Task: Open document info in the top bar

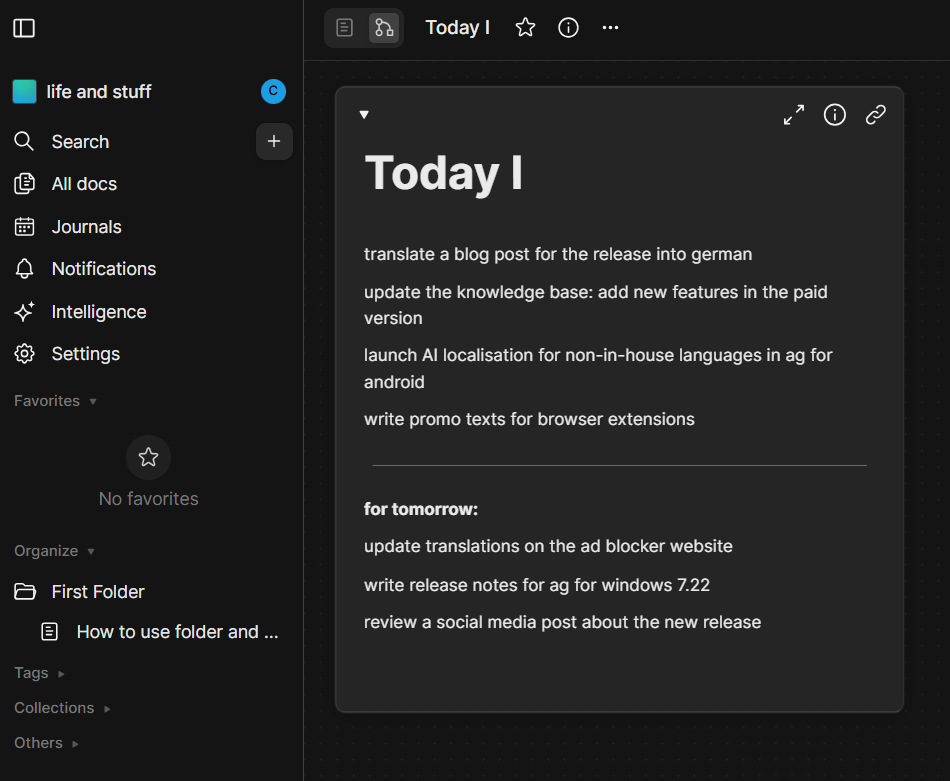Action: (568, 28)
